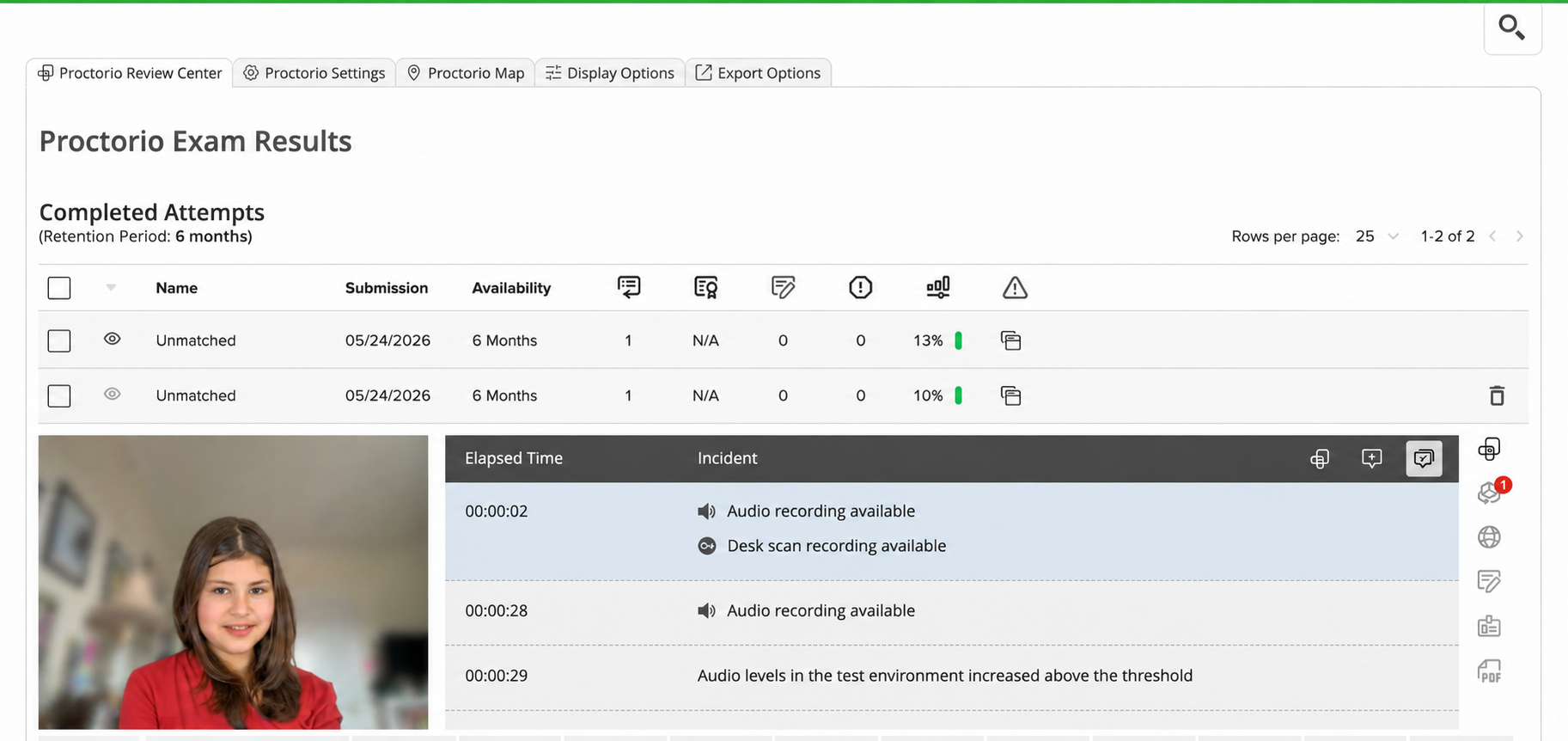This screenshot has height=741, width=1568.
Task: Click the suspicion level chart column icon
Action: 938,287
